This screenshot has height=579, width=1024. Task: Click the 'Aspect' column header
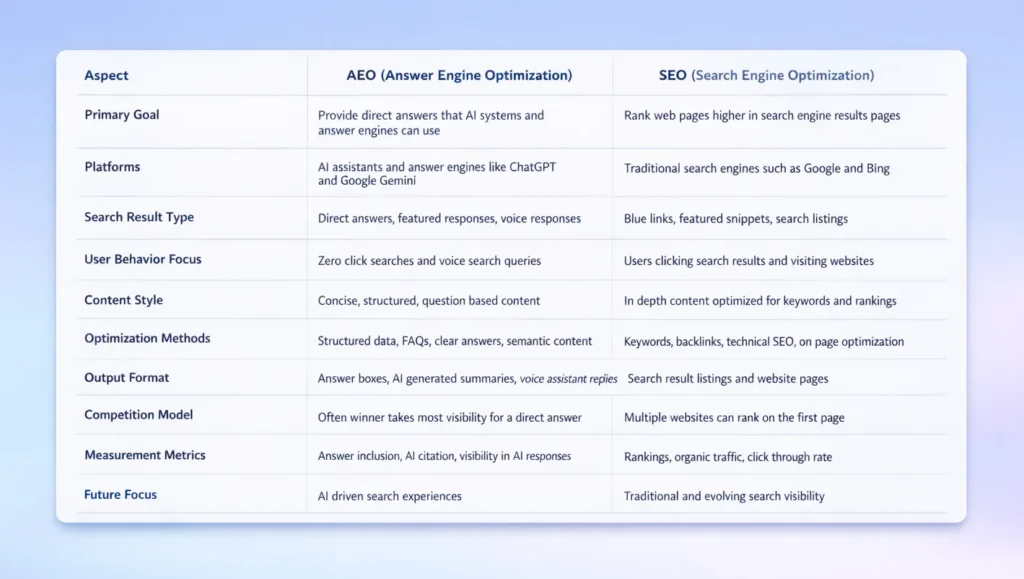[106, 75]
